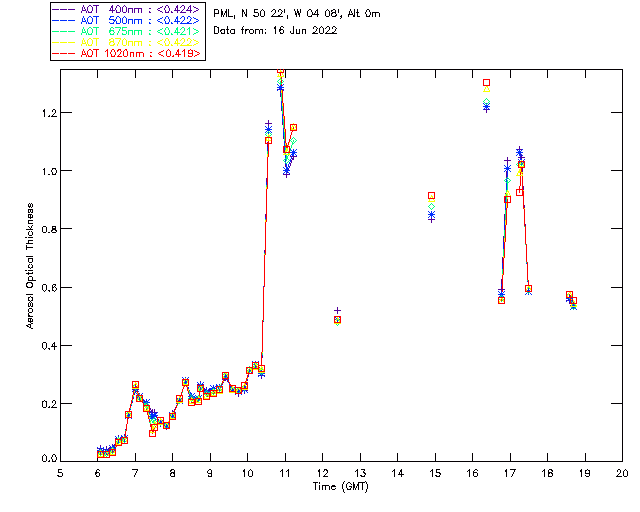The width and height of the screenshot is (640, 512).
Task: Click the 1020nm peak marker at 7 GMT
Action: coord(135,385)
